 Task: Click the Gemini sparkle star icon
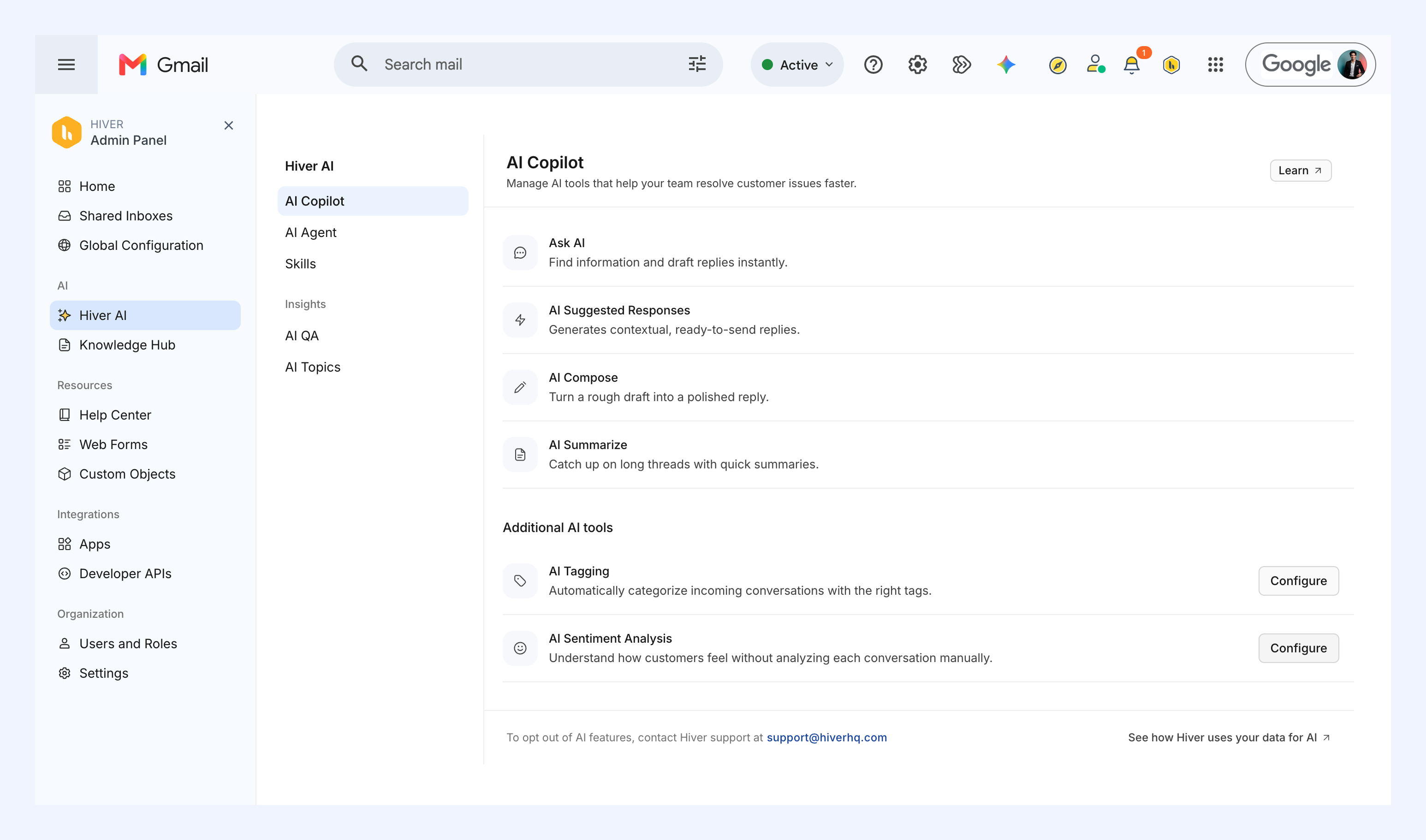coord(1006,65)
